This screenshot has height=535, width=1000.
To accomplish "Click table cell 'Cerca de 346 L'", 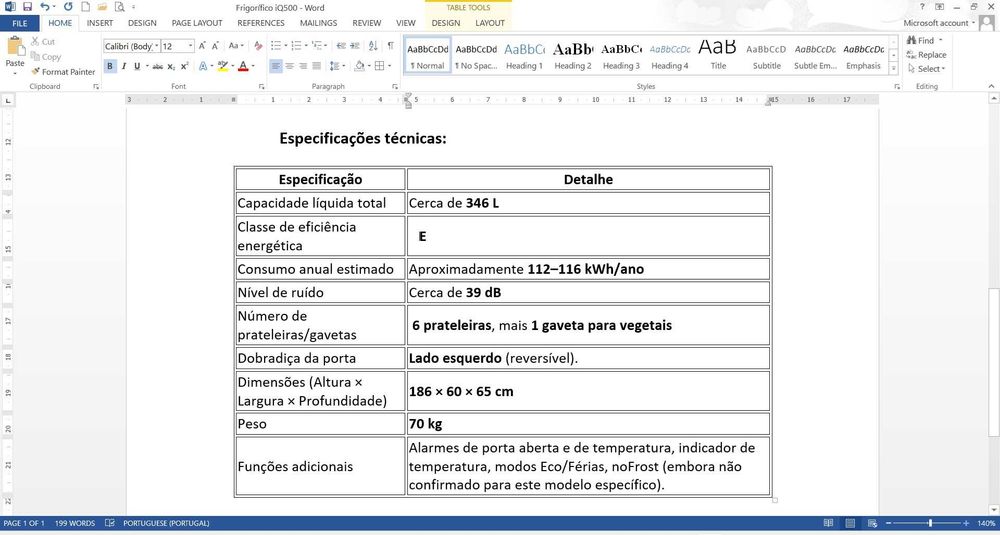I will coord(588,203).
